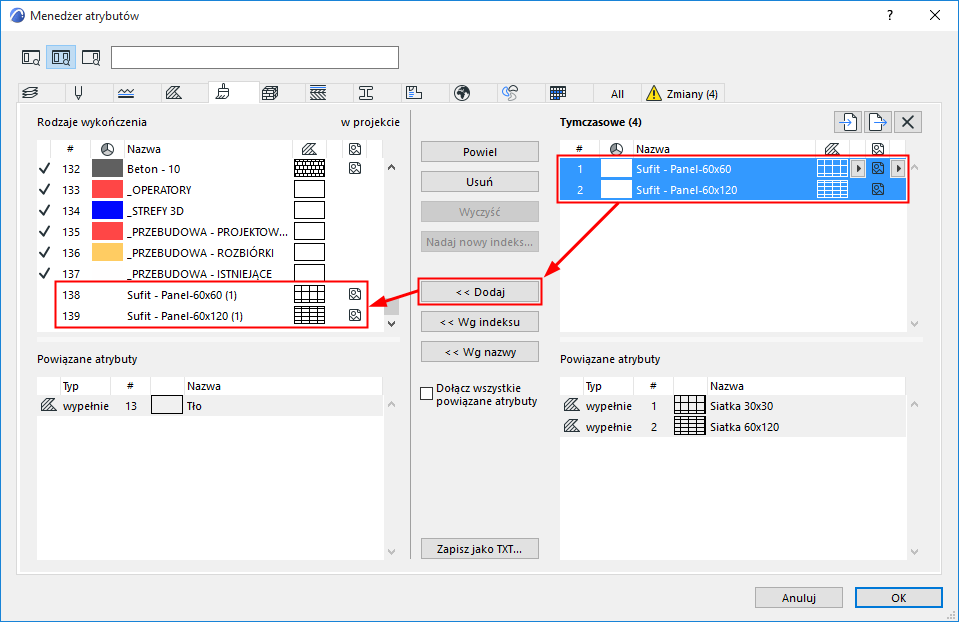The width and height of the screenshot is (959, 622).
Task: Open the Pens attribute tab
Action: click(x=78, y=93)
